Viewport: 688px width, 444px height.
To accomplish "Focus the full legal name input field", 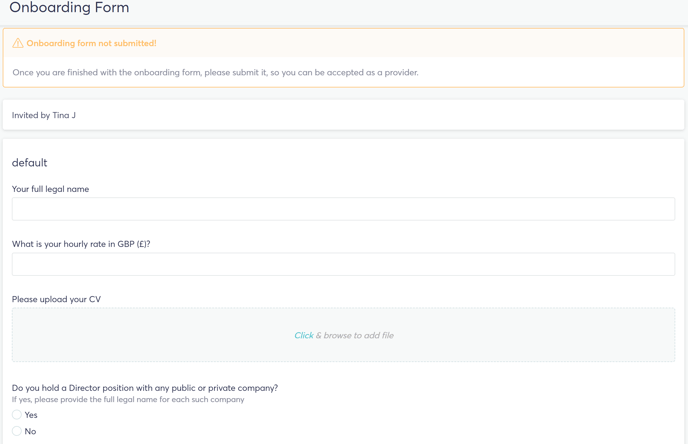I will [x=343, y=209].
